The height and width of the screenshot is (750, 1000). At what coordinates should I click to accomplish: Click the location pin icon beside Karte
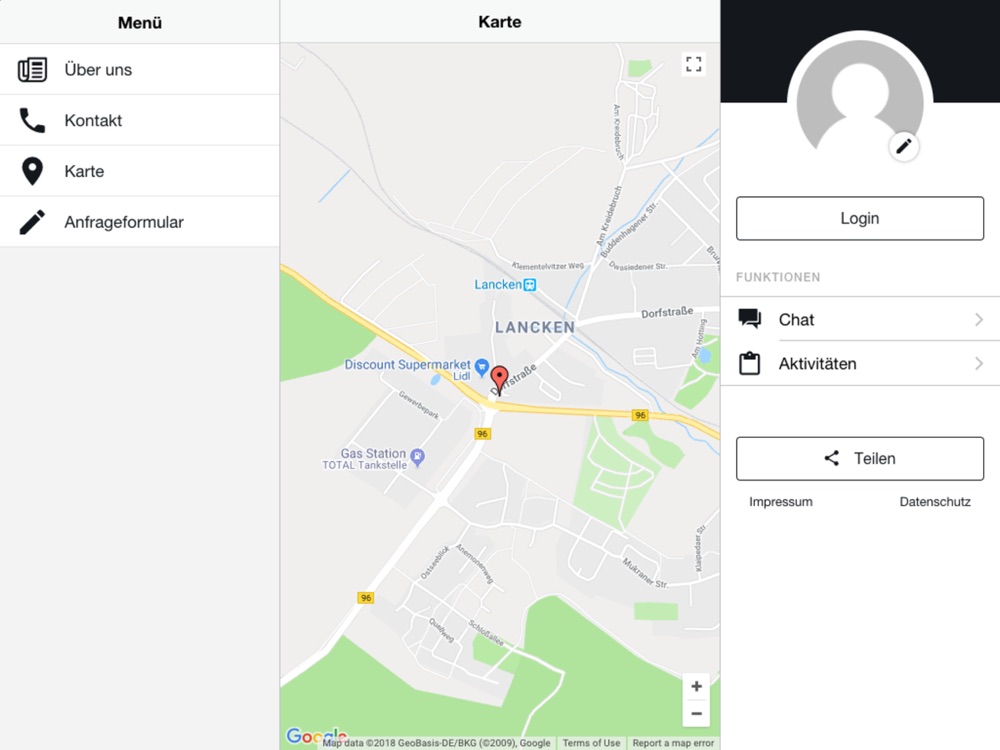click(x=32, y=171)
